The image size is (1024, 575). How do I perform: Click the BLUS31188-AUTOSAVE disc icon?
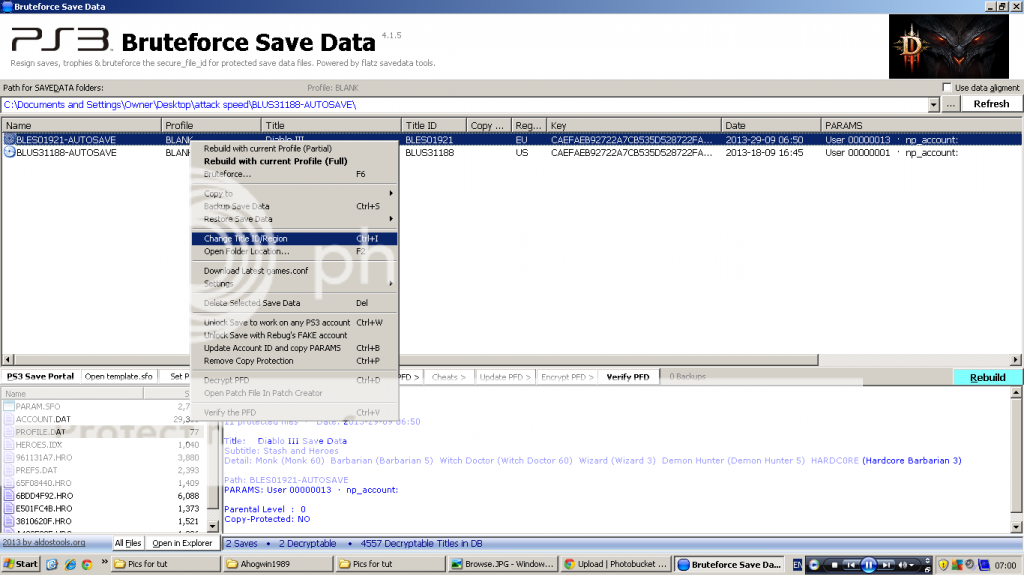10,153
